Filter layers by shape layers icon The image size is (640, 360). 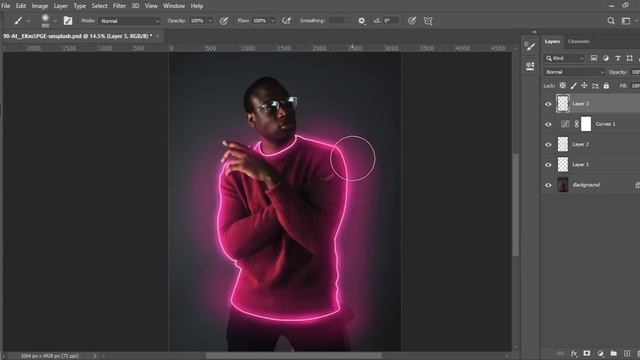point(629,58)
